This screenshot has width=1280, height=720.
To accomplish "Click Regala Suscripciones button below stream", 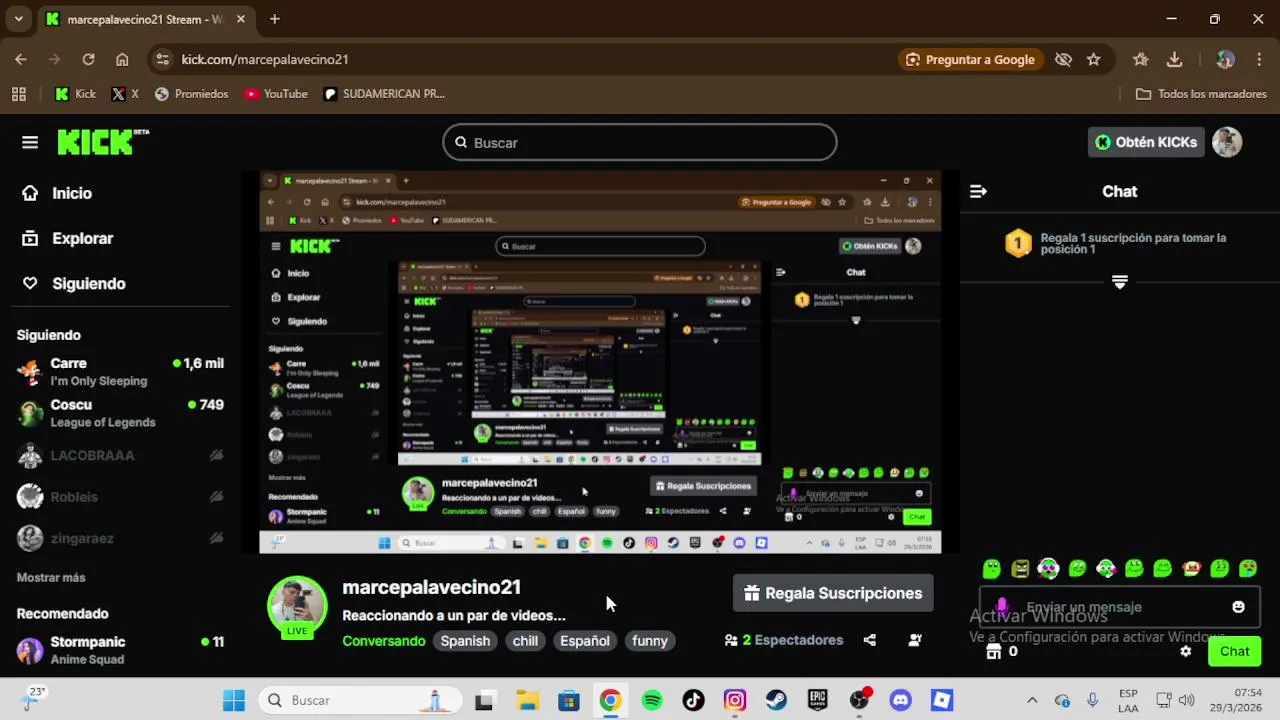I will tap(833, 593).
